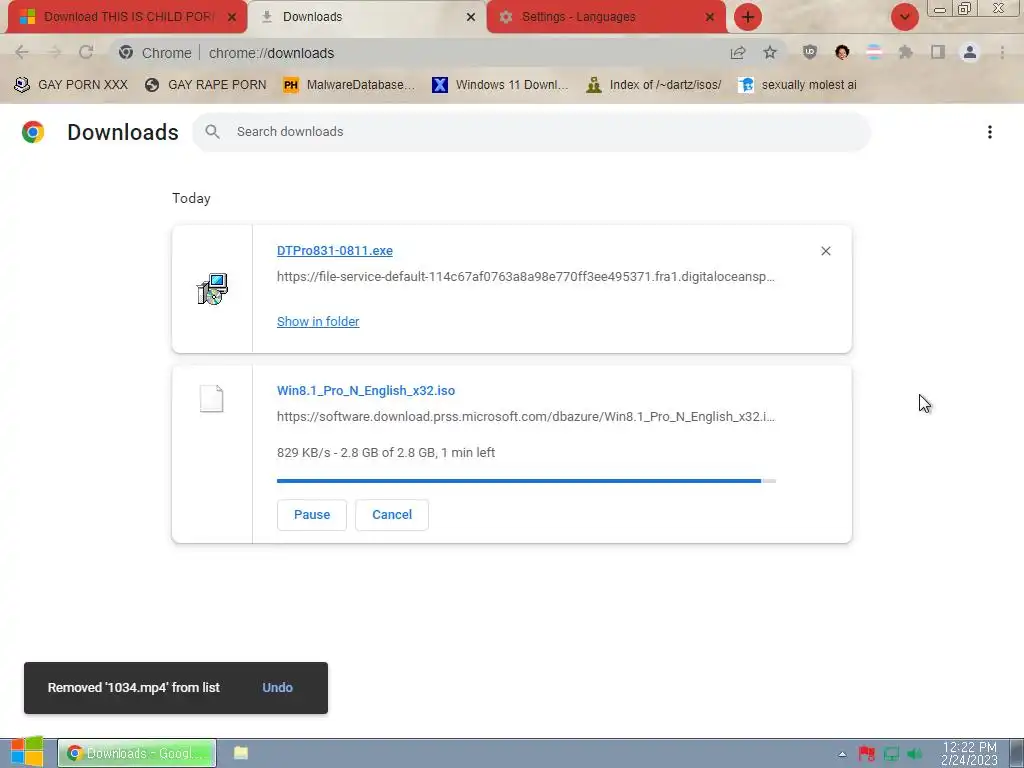Show hidden tray icons arrow
The height and width of the screenshot is (768, 1024).
click(842, 754)
